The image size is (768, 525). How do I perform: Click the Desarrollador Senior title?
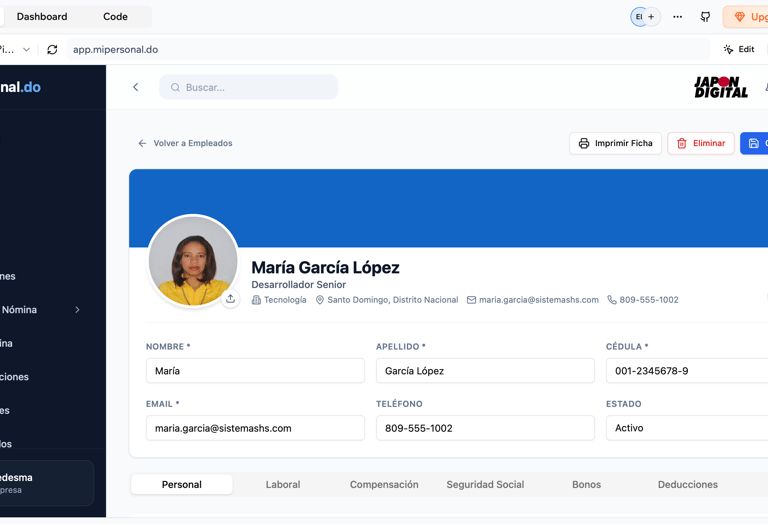[x=299, y=285]
